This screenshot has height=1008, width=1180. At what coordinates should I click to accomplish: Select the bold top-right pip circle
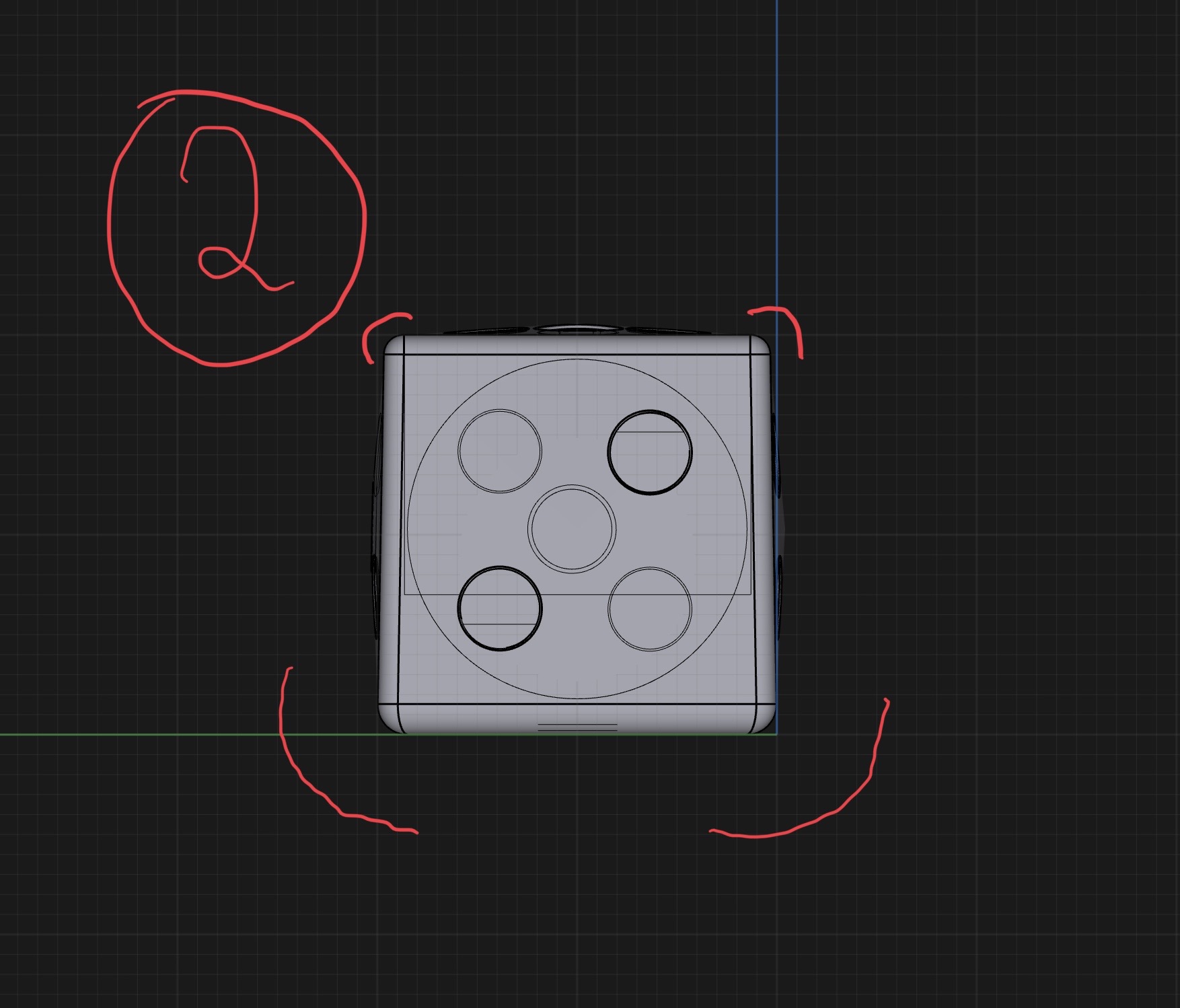[x=650, y=452]
